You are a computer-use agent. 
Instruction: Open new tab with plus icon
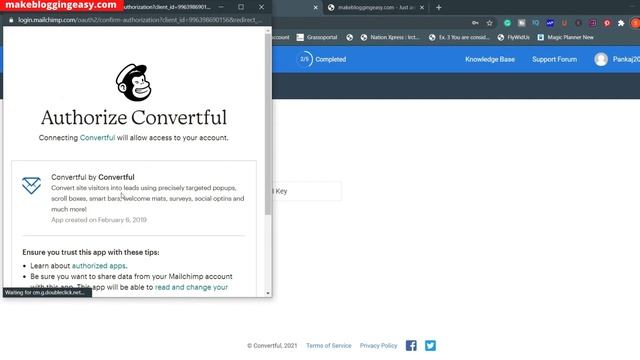[x=438, y=7]
